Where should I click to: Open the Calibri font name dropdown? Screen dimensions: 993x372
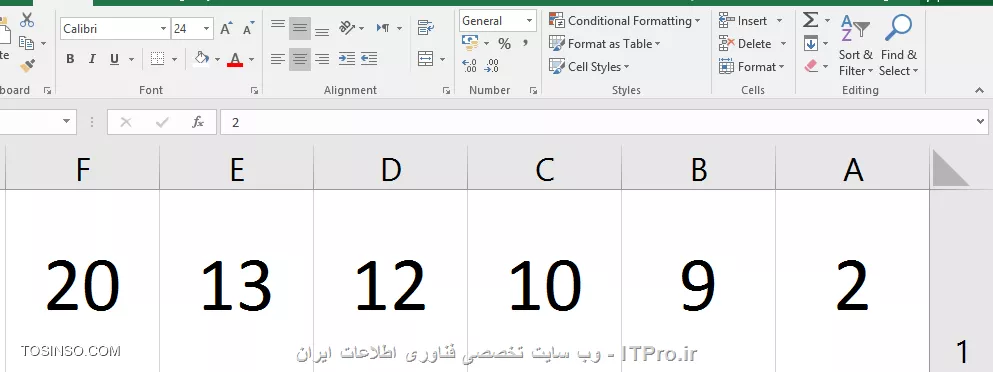click(x=163, y=29)
